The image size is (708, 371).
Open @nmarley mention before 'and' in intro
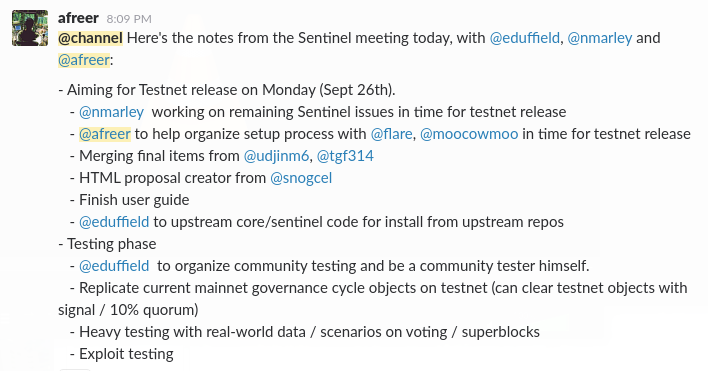tap(600, 38)
